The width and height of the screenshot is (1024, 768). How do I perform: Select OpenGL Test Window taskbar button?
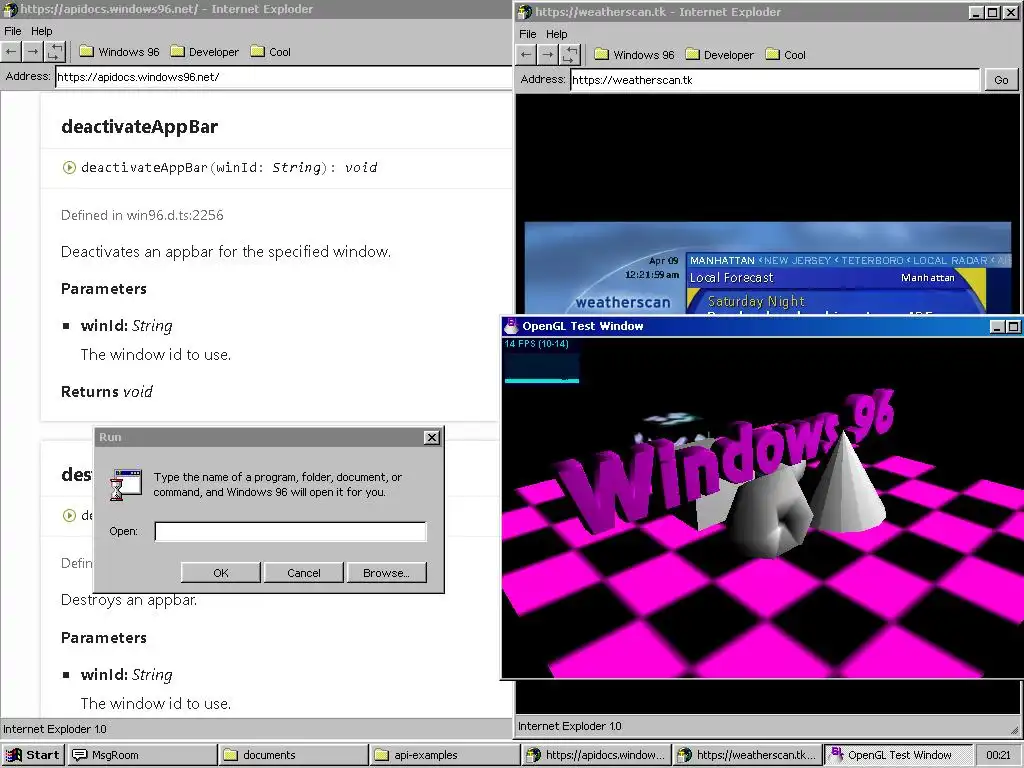click(x=899, y=755)
